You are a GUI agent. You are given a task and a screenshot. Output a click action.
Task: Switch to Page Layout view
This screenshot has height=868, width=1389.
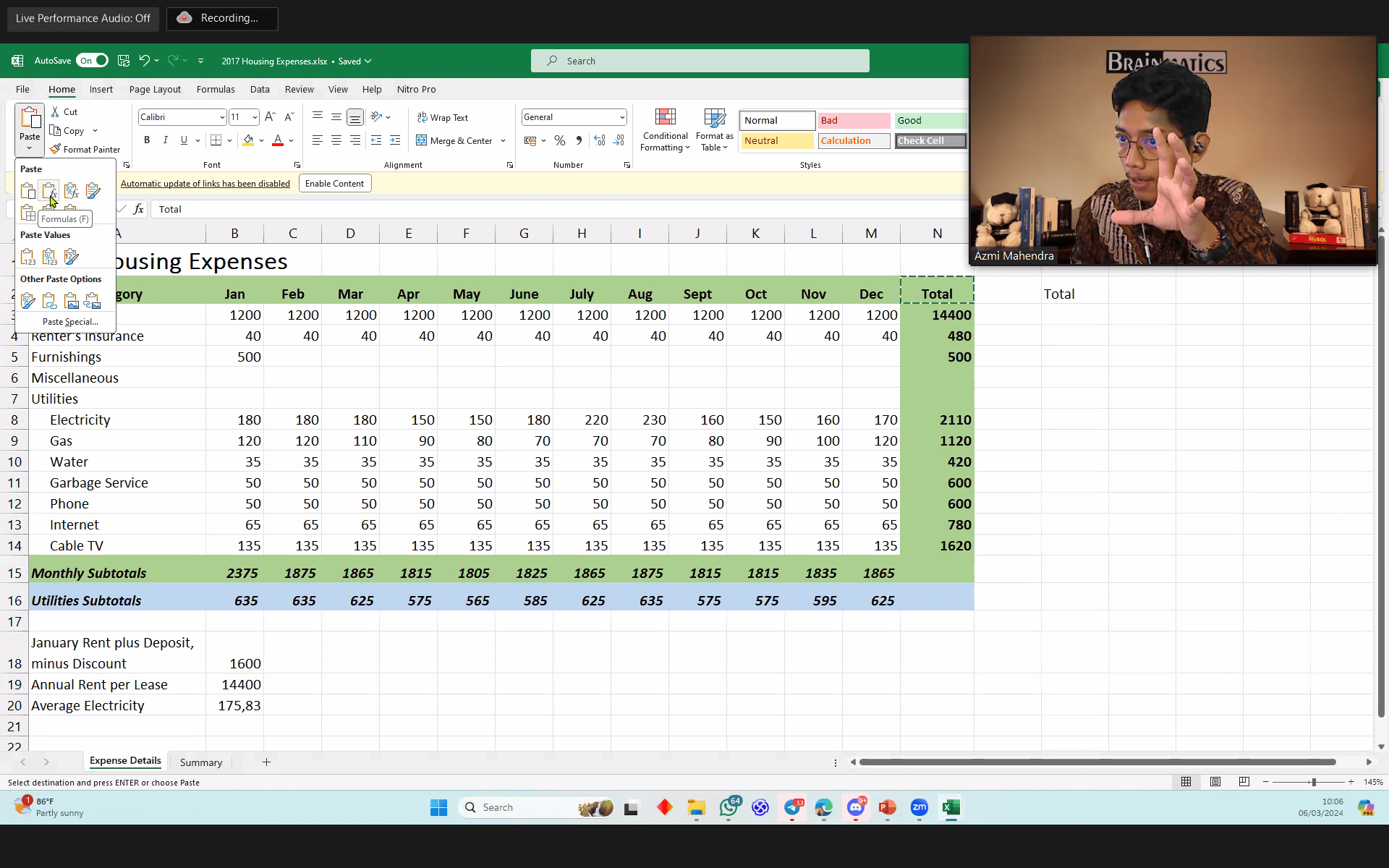(x=1215, y=782)
